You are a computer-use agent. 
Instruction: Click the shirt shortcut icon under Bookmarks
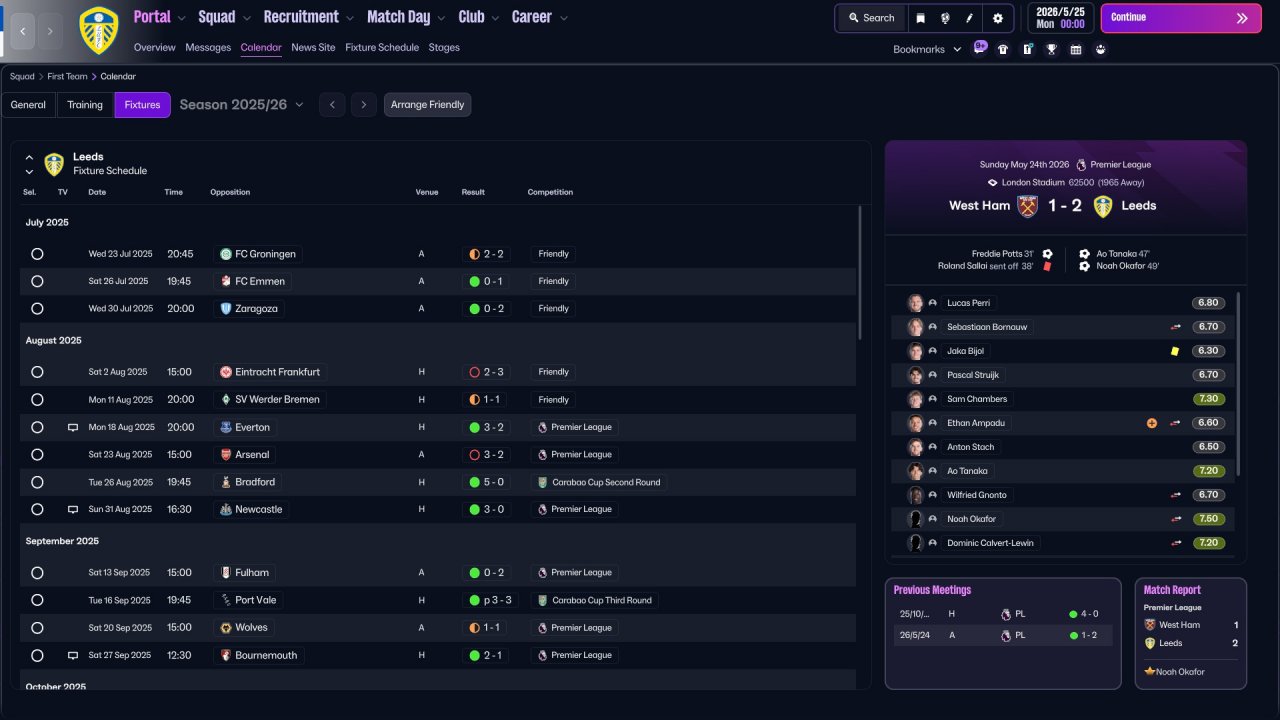point(1003,49)
